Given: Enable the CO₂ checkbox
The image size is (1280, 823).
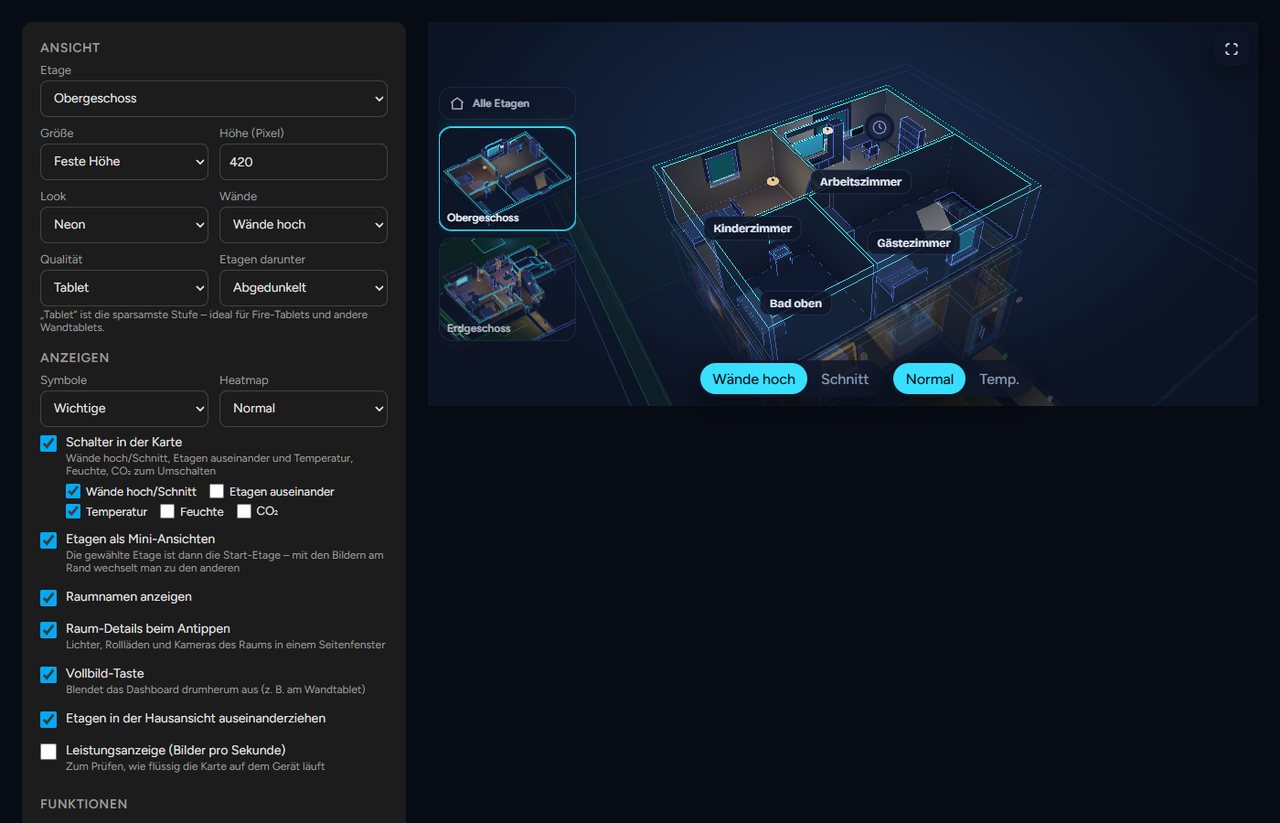Looking at the screenshot, I should pos(244,511).
